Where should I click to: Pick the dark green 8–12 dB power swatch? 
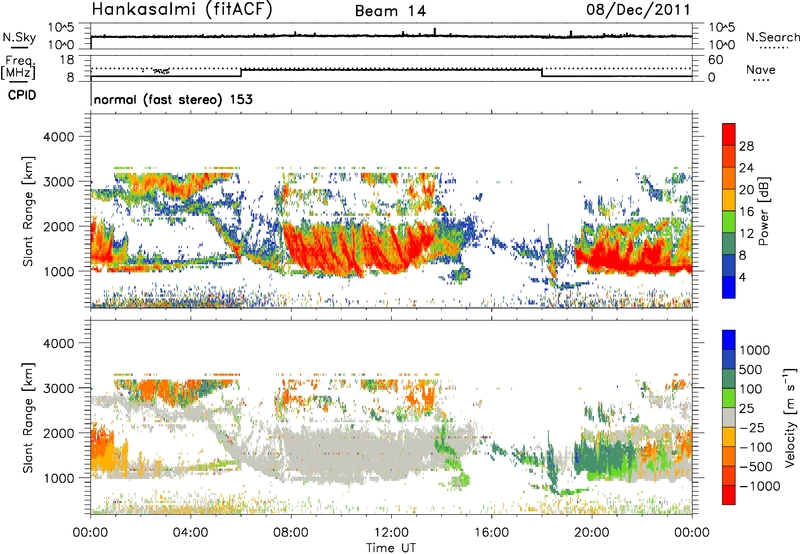(729, 244)
